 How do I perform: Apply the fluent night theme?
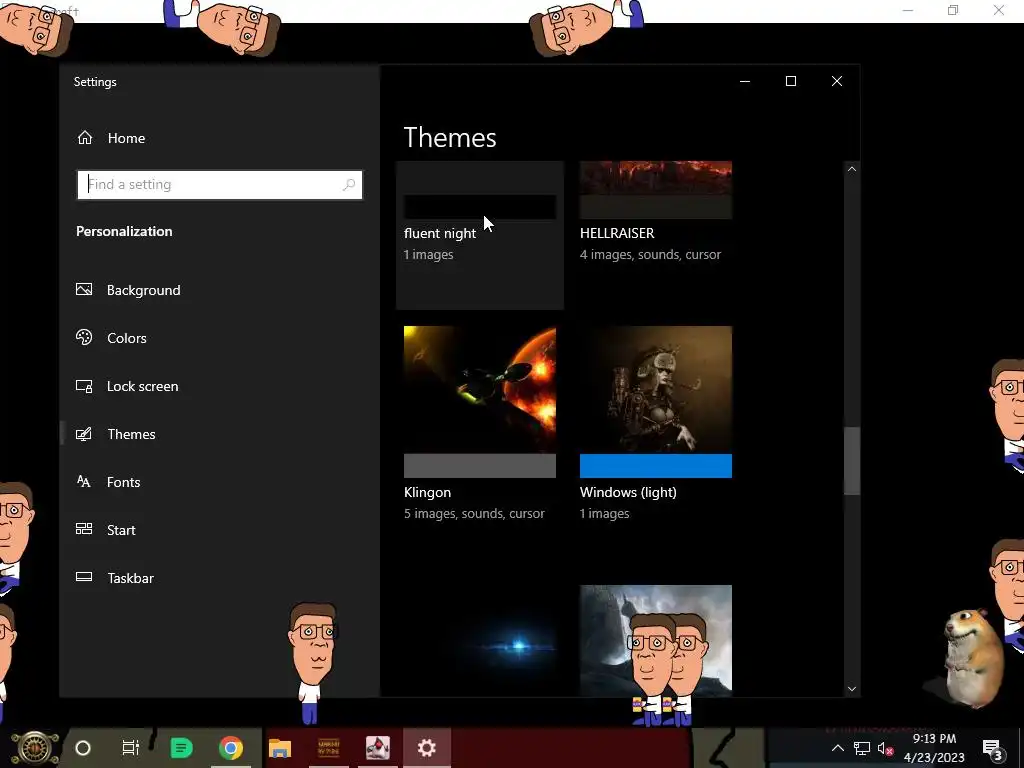click(x=479, y=235)
